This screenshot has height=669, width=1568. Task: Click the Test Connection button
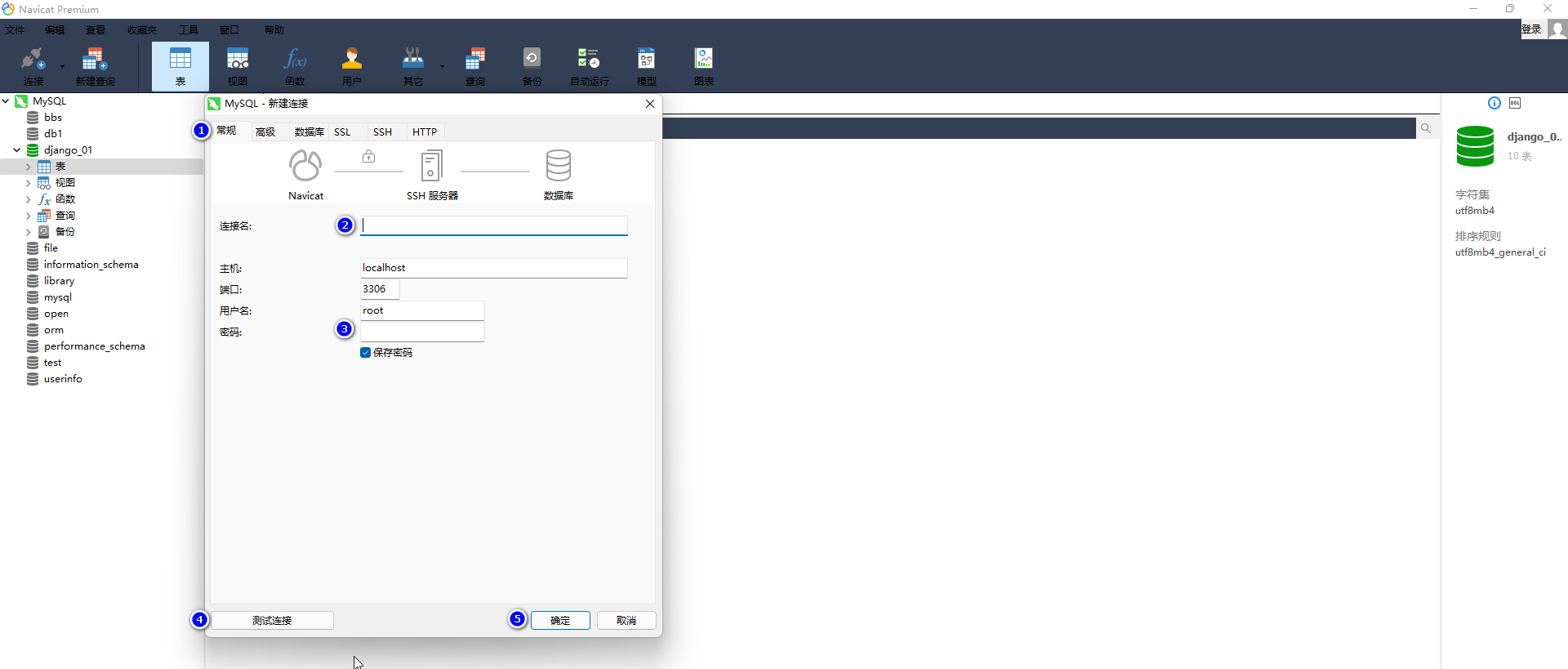pyautogui.click(x=272, y=621)
